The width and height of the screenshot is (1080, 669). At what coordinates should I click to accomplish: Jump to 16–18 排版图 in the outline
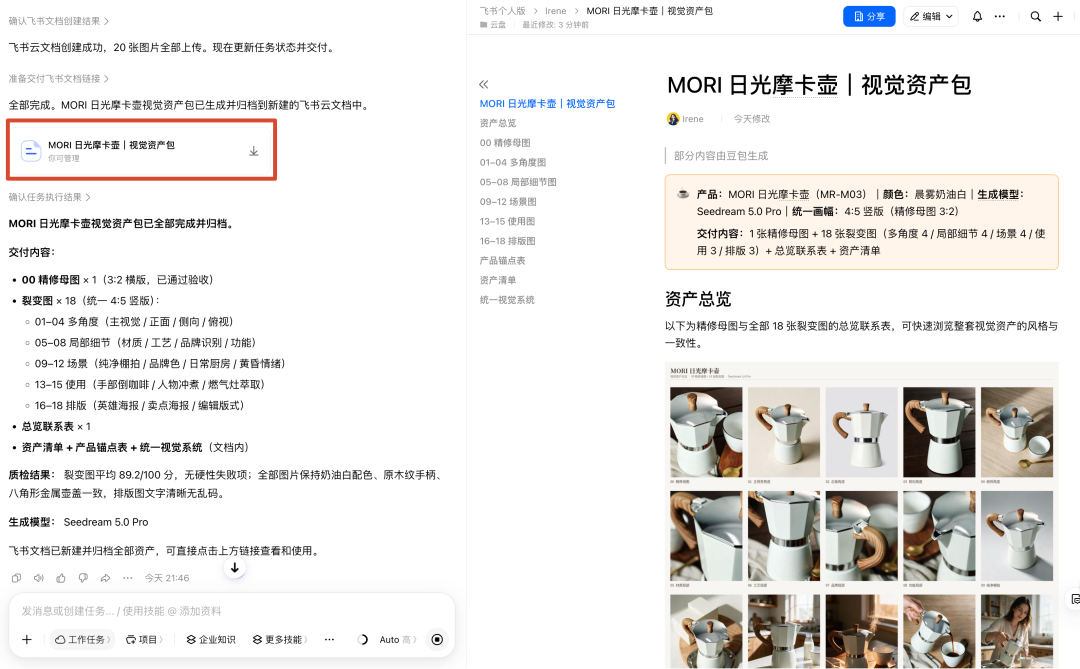coord(507,241)
